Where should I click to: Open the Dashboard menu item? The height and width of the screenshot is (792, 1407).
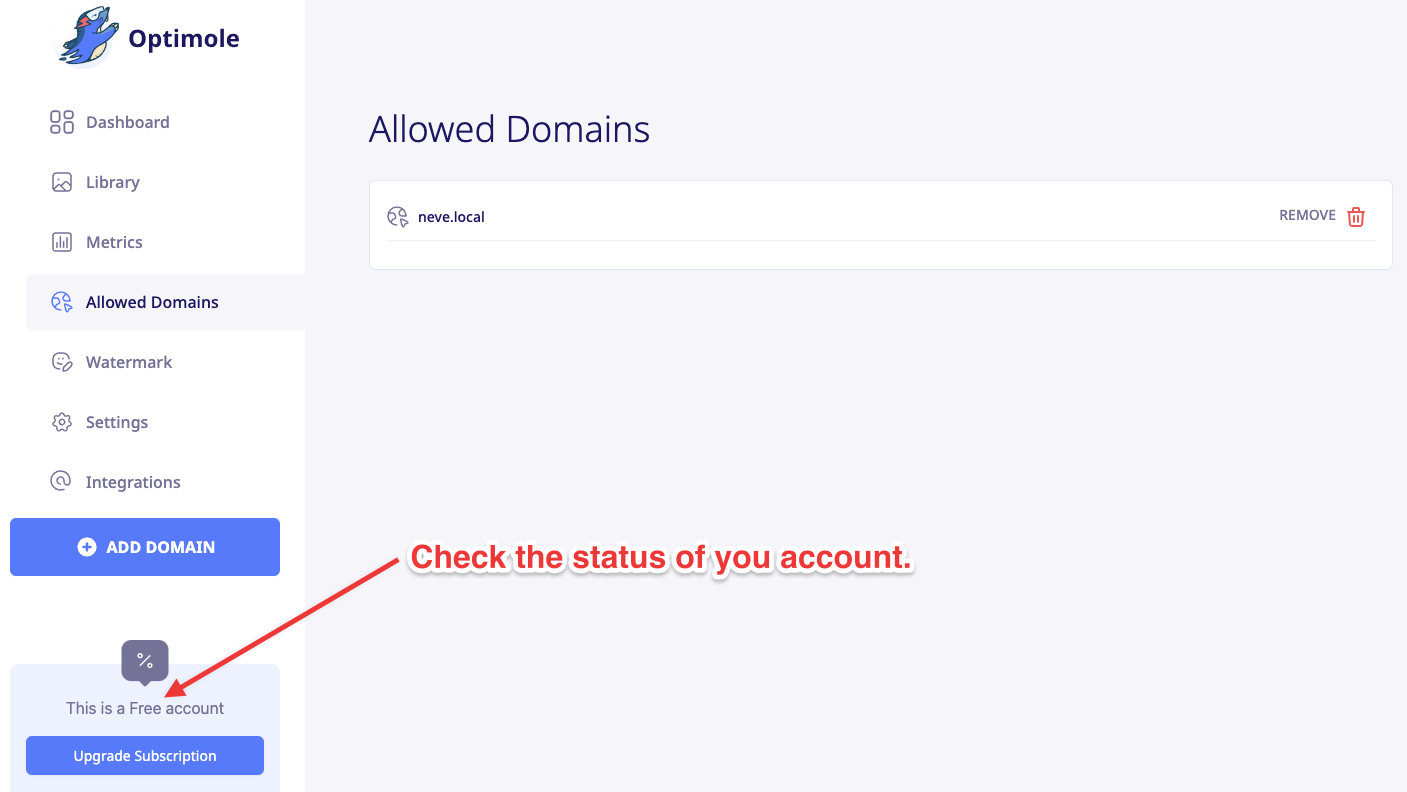pos(127,122)
